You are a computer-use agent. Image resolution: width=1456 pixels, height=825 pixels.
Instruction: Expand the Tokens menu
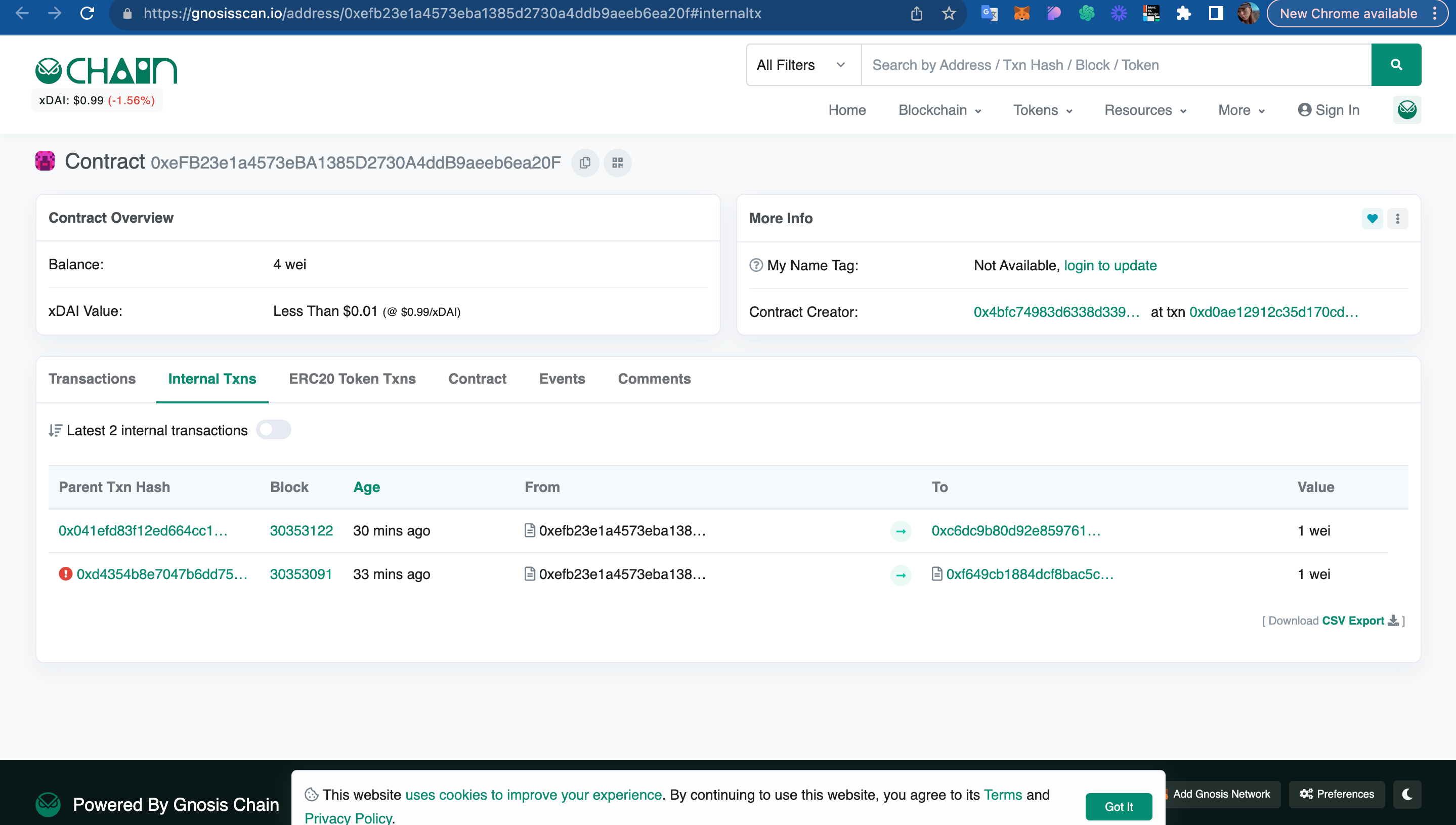(1043, 110)
